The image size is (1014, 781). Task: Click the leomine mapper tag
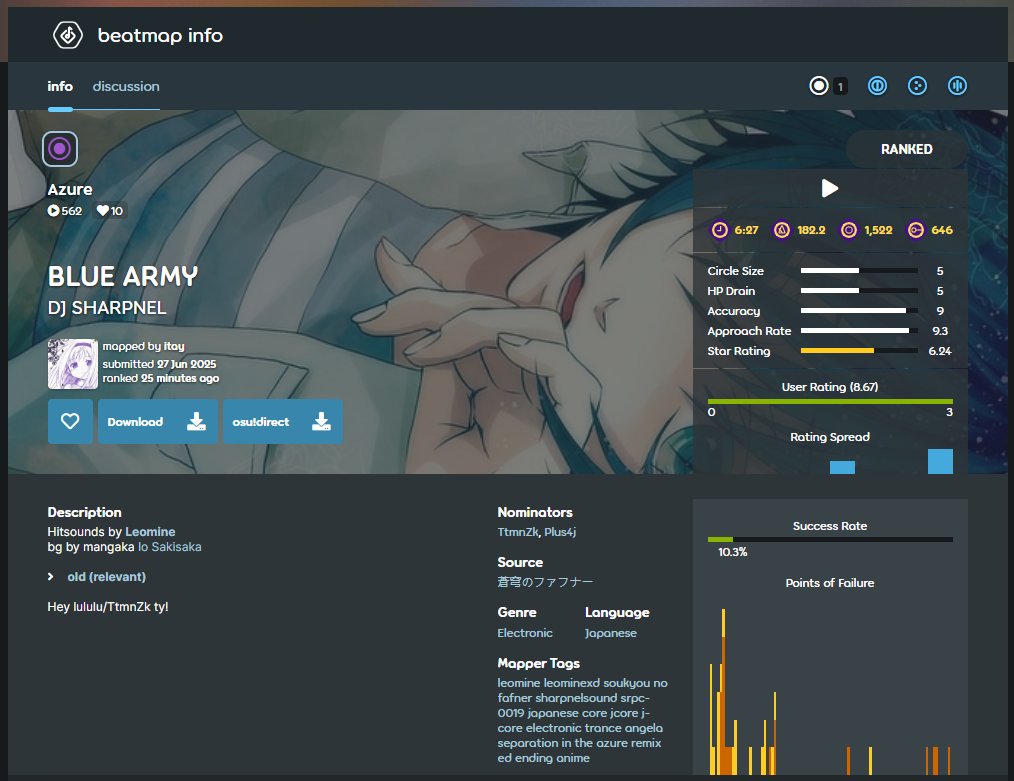point(519,683)
